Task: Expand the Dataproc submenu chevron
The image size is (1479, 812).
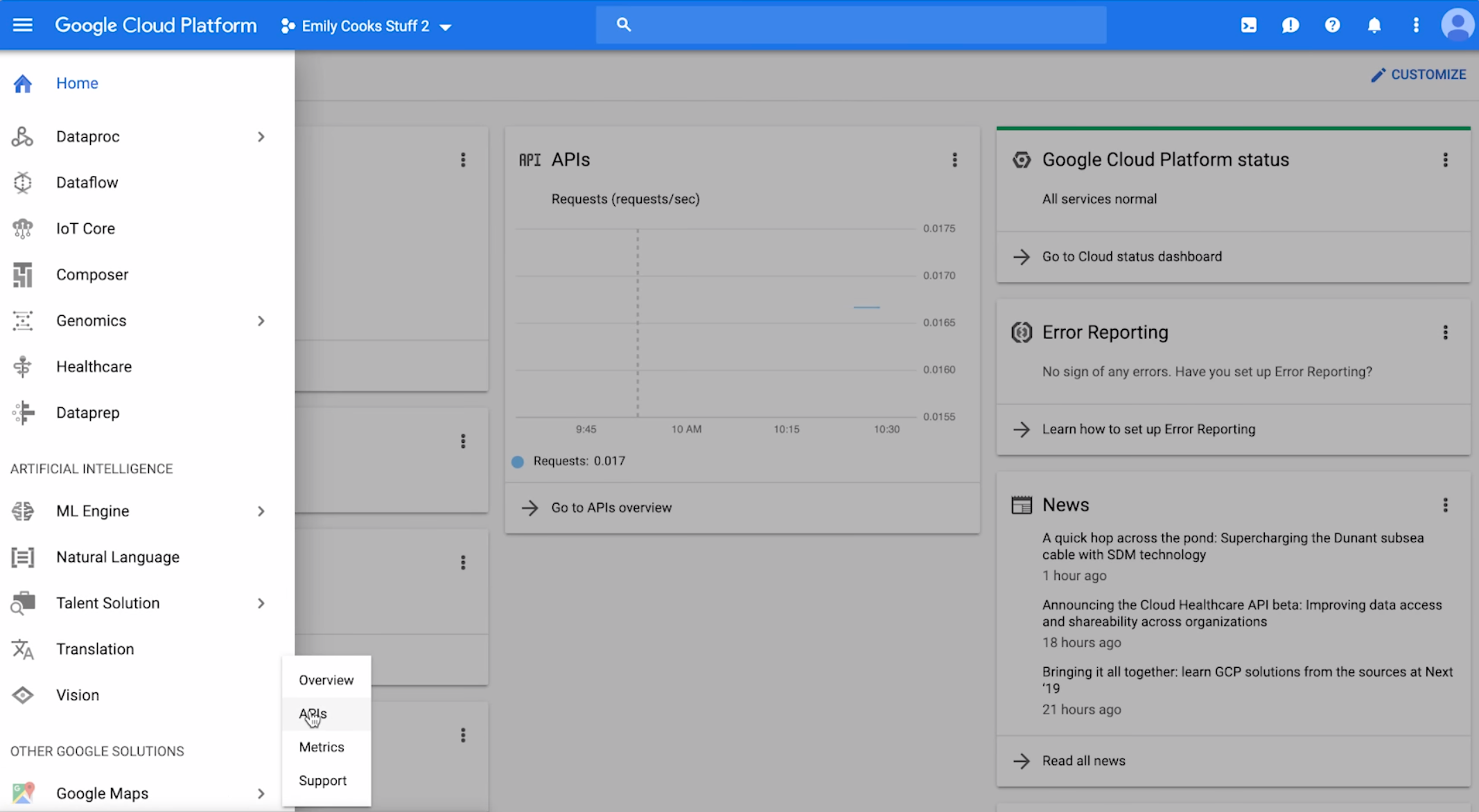Action: pyautogui.click(x=261, y=136)
